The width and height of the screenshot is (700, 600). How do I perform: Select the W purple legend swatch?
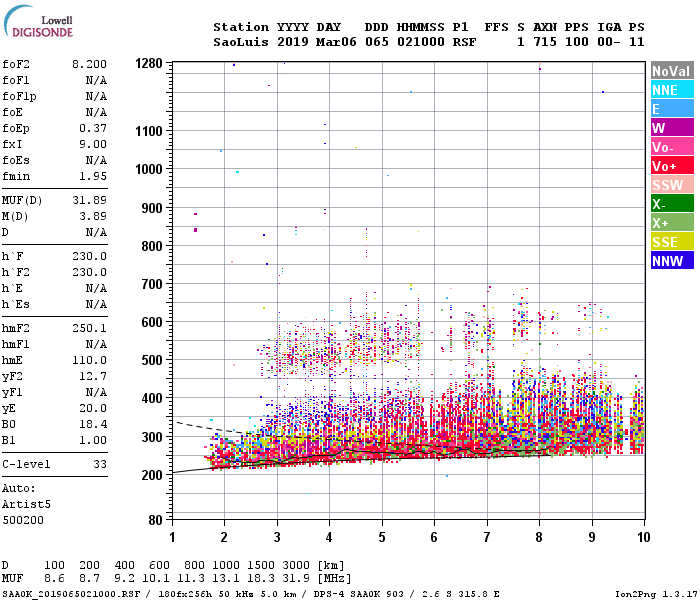coord(672,128)
